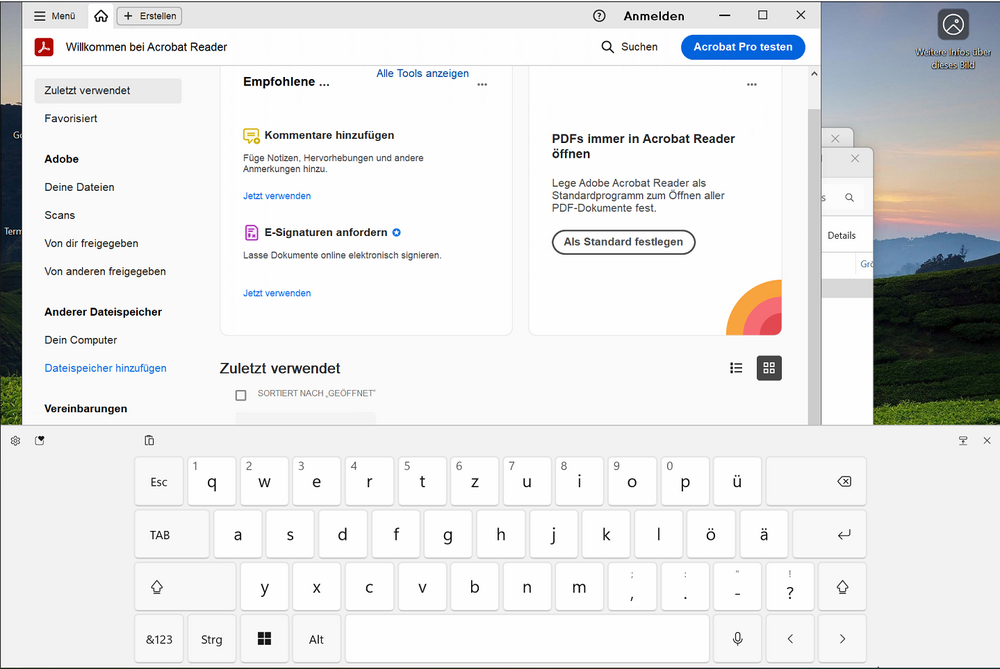
Task: Toggle the &123 symbols key
Action: [x=159, y=639]
